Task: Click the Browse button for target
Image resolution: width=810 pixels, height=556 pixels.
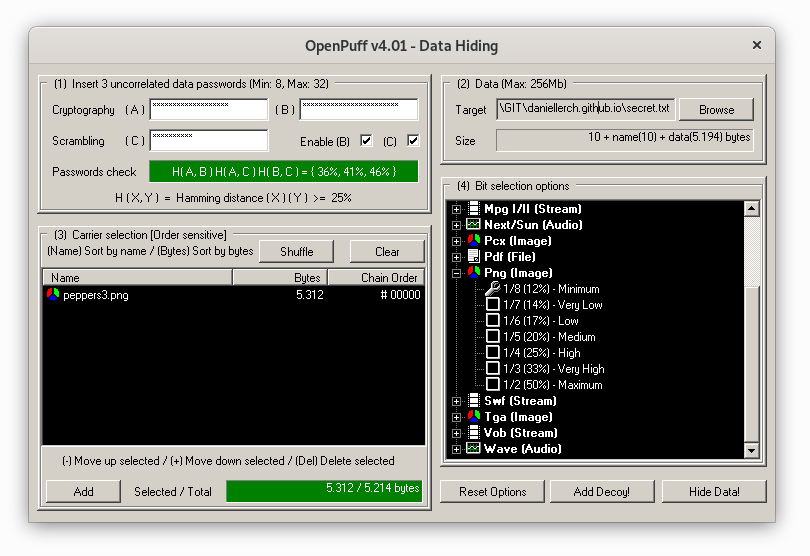Action: (716, 110)
